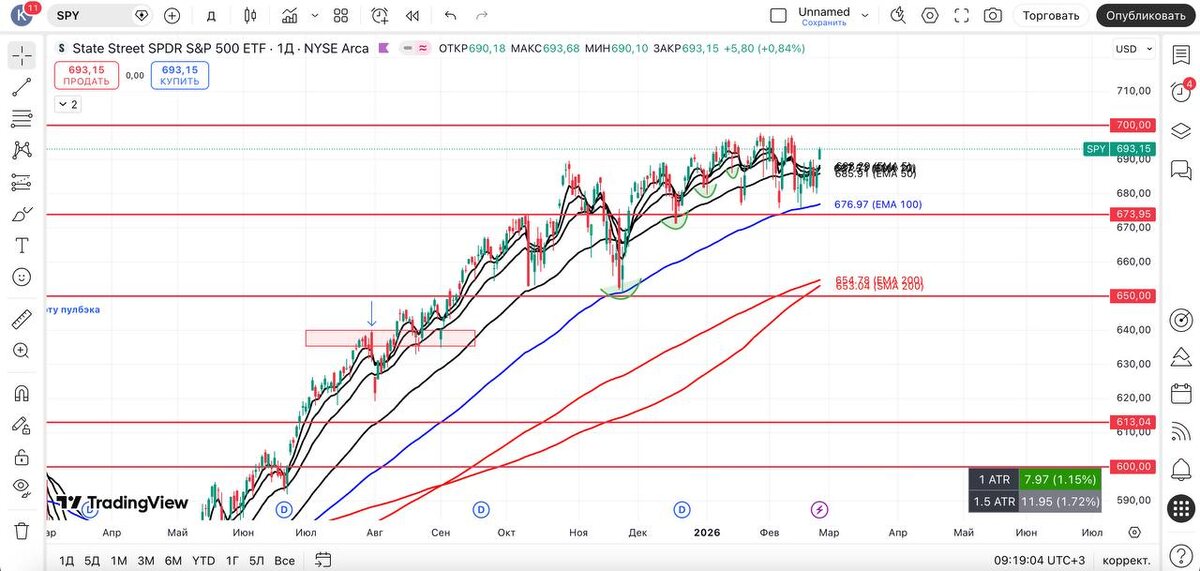Open chart settings hexagon icon
This screenshot has height=571, width=1200.
(x=930, y=16)
